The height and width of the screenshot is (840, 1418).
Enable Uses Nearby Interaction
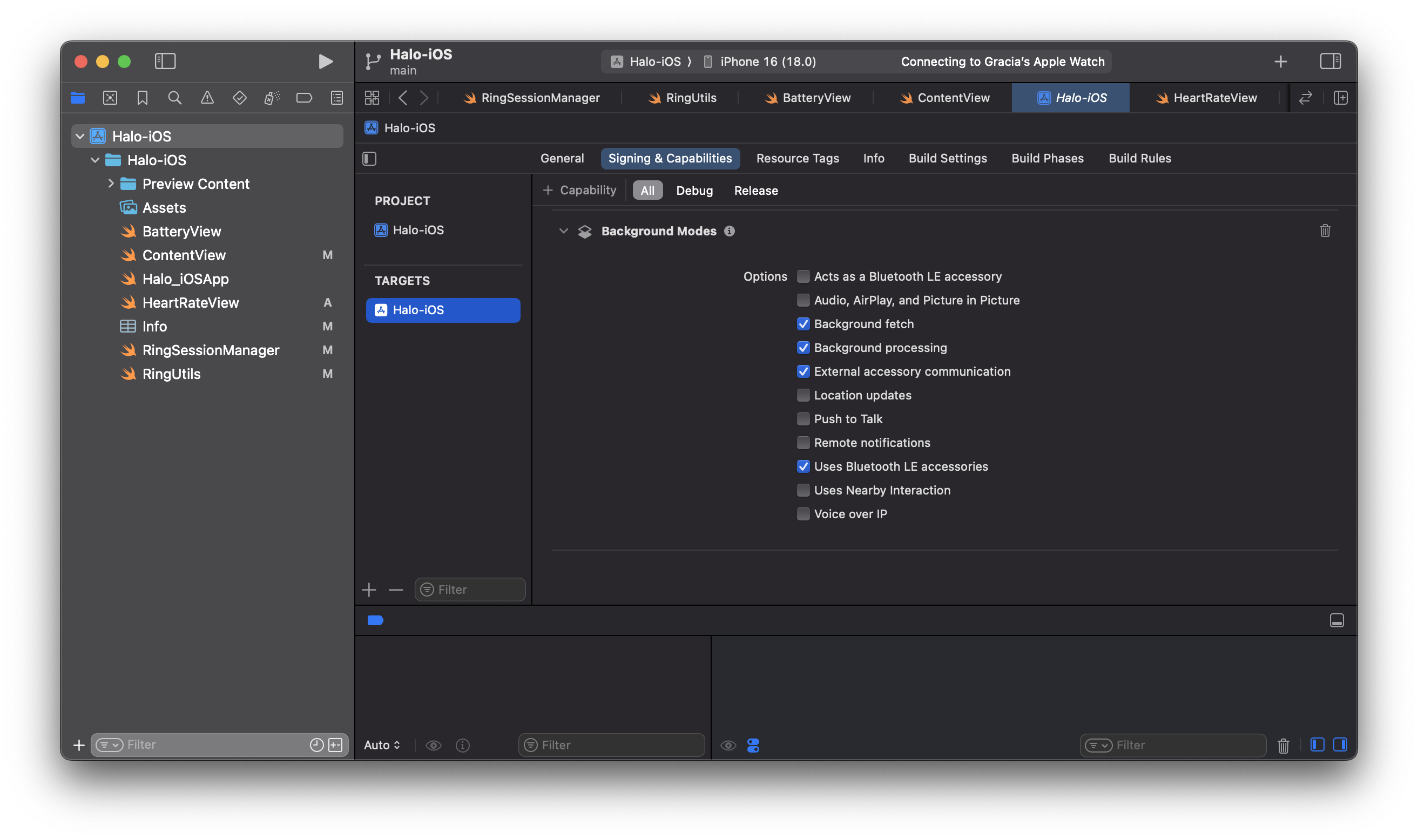click(803, 490)
